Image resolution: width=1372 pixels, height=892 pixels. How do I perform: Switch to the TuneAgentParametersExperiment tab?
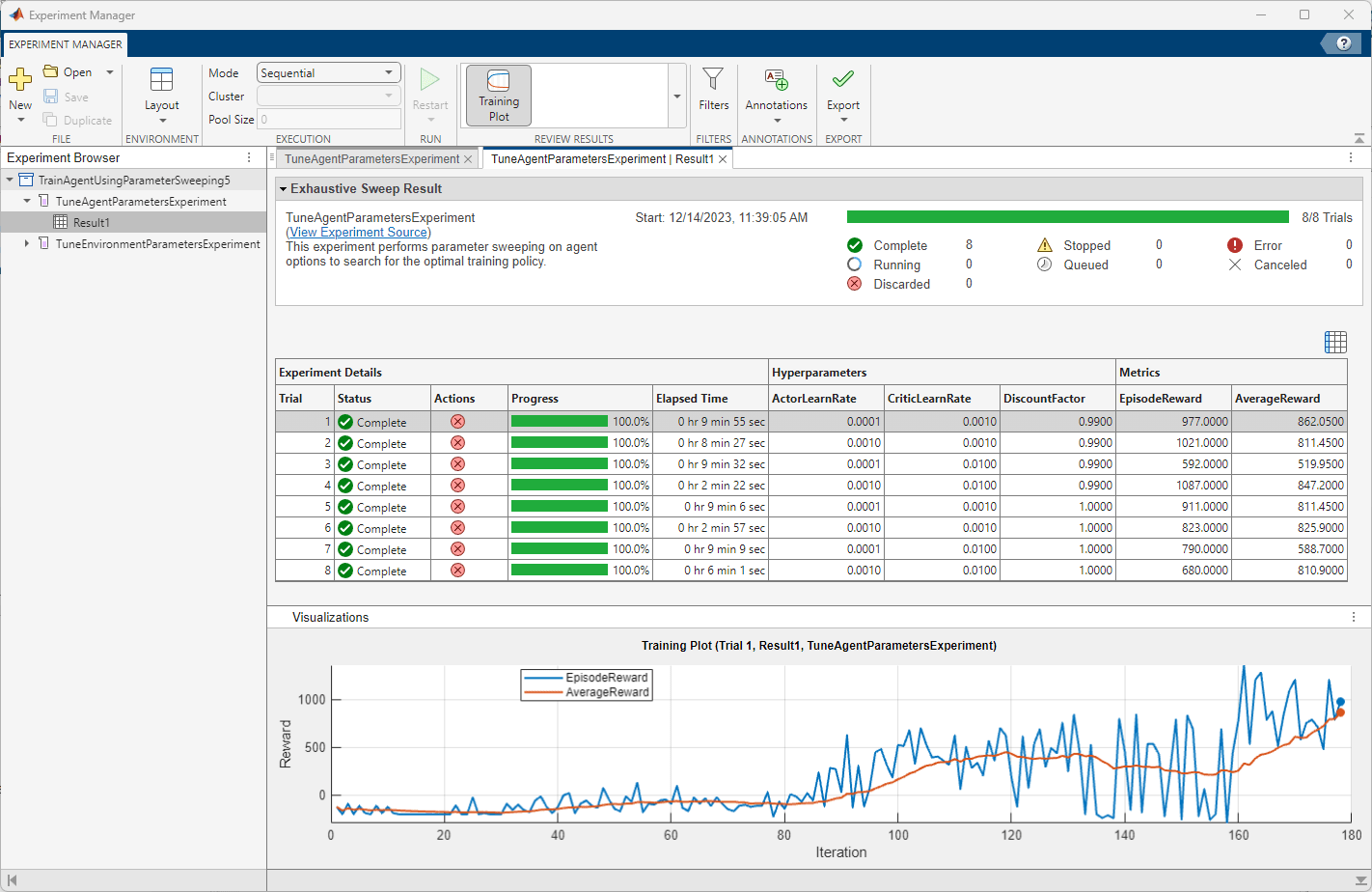371,159
